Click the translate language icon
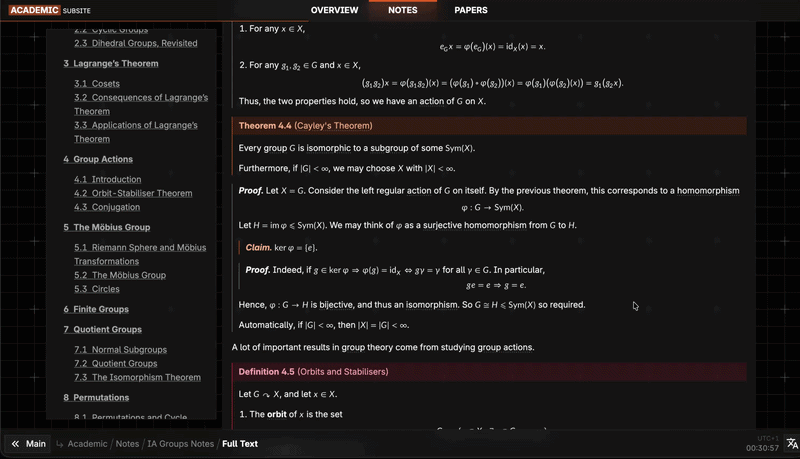 [x=792, y=443]
